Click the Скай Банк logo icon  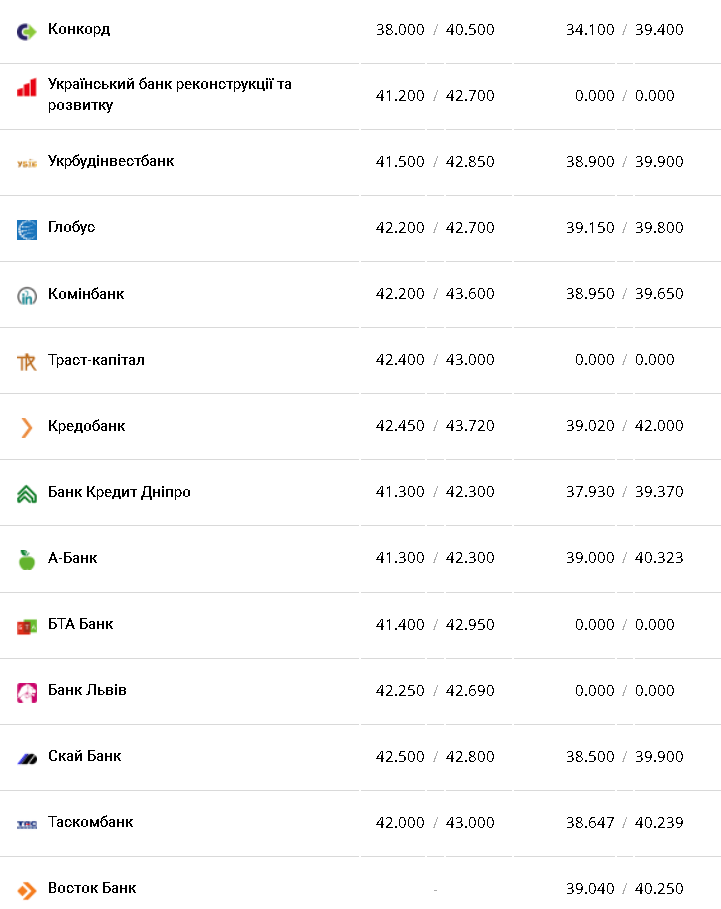(x=27, y=758)
